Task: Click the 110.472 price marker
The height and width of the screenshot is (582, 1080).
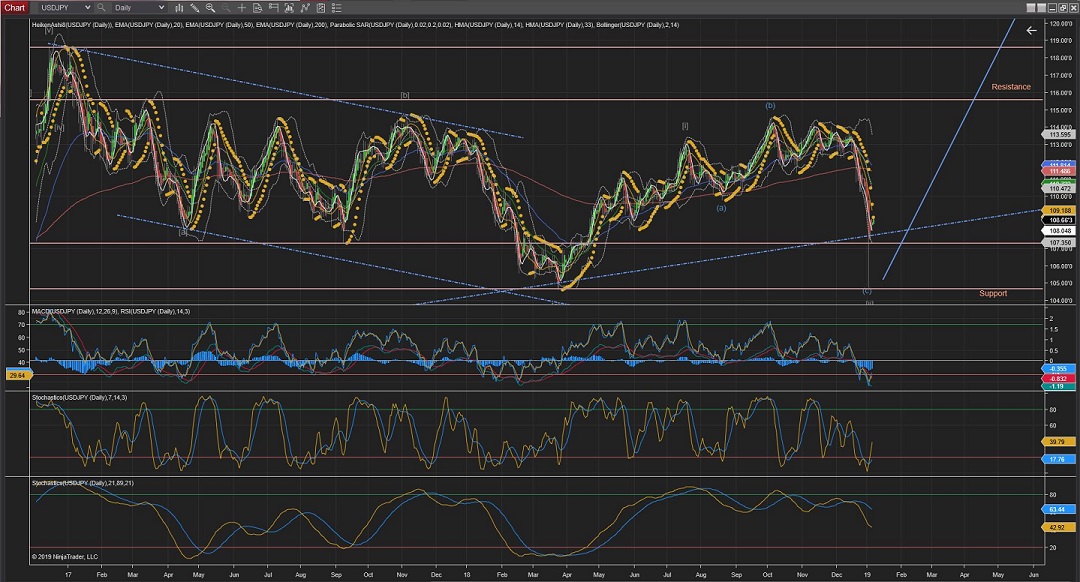Action: (x=1060, y=188)
